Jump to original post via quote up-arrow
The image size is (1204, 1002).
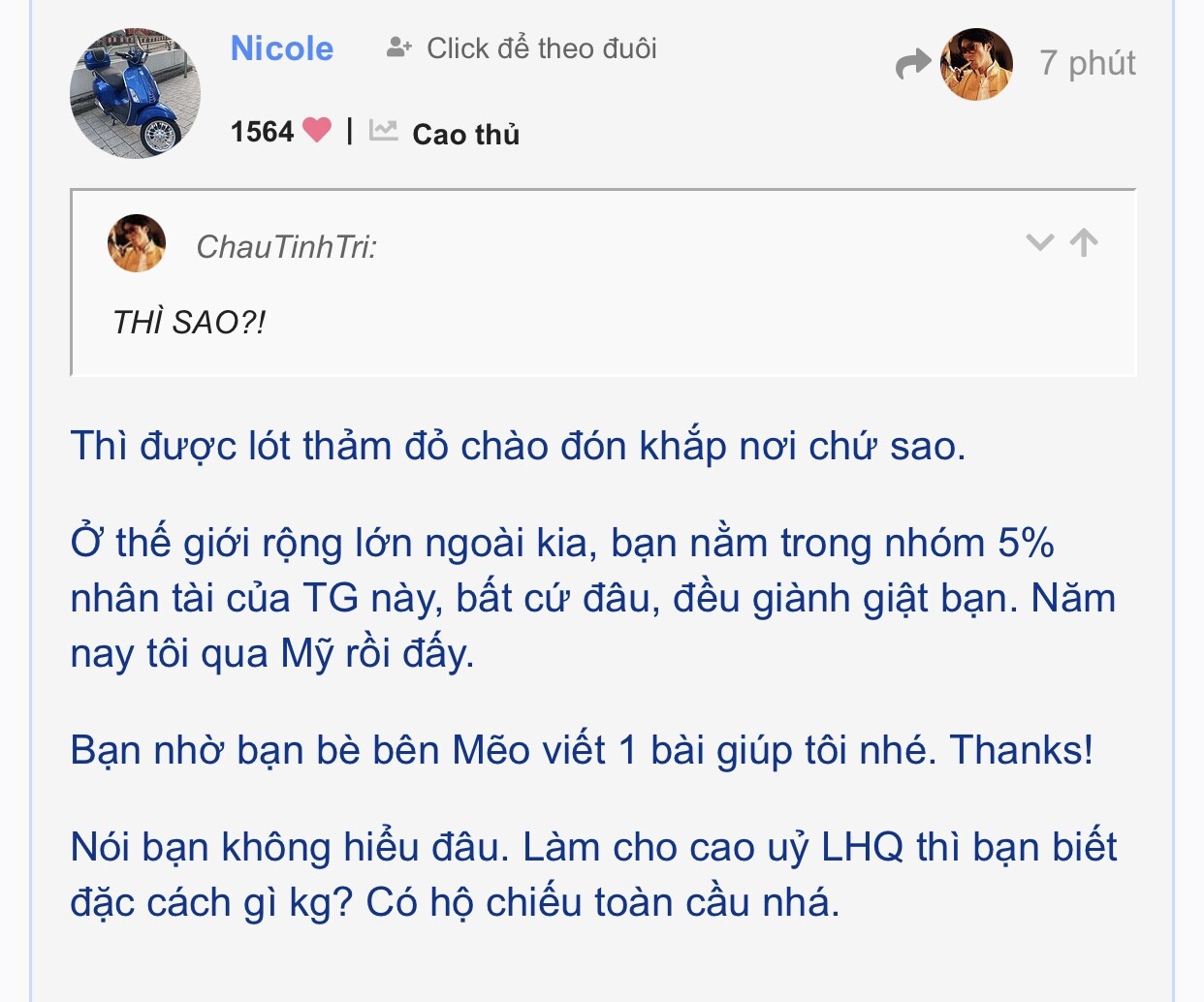point(1084,242)
